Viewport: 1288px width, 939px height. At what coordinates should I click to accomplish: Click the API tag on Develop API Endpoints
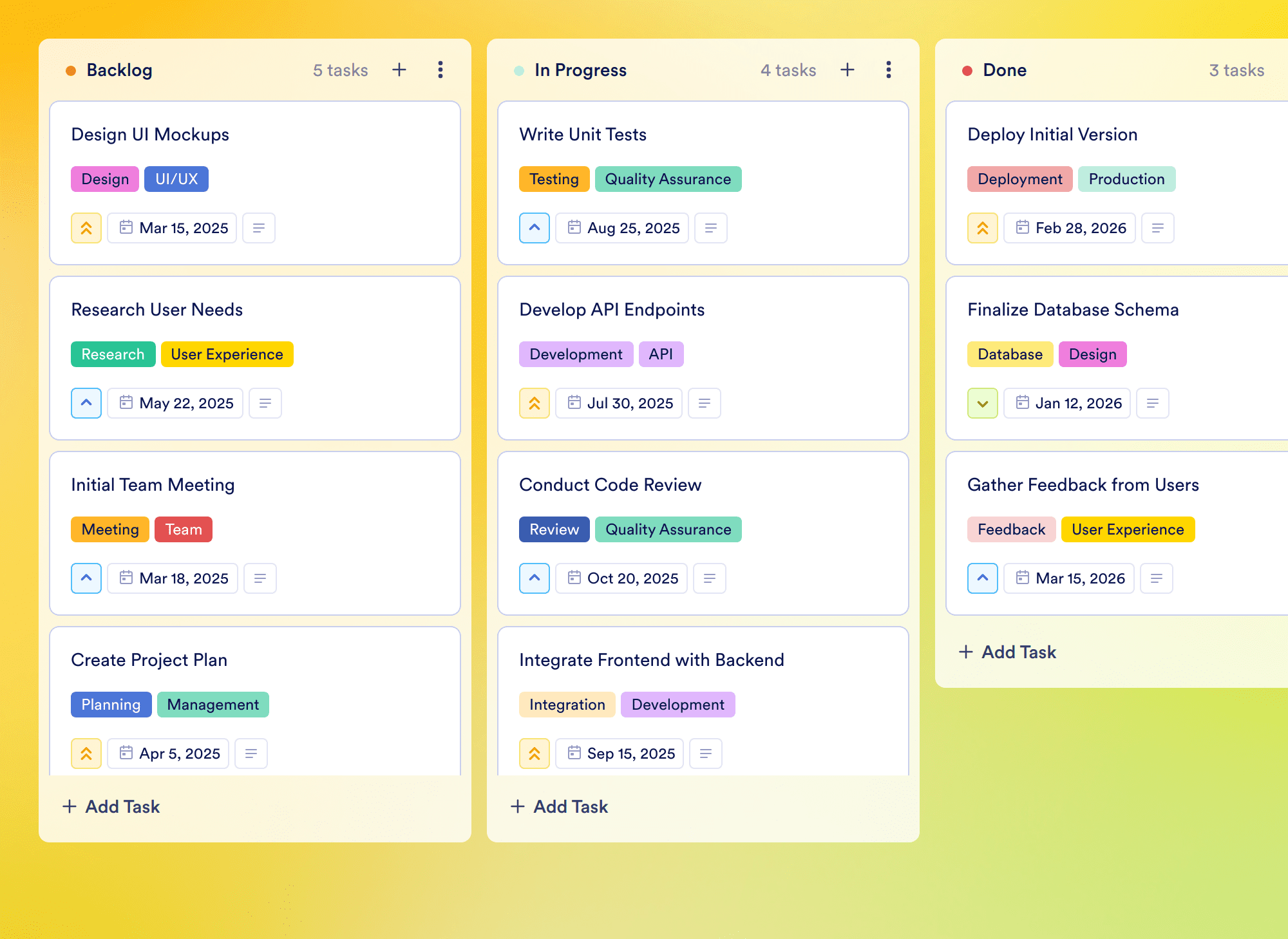pos(661,354)
